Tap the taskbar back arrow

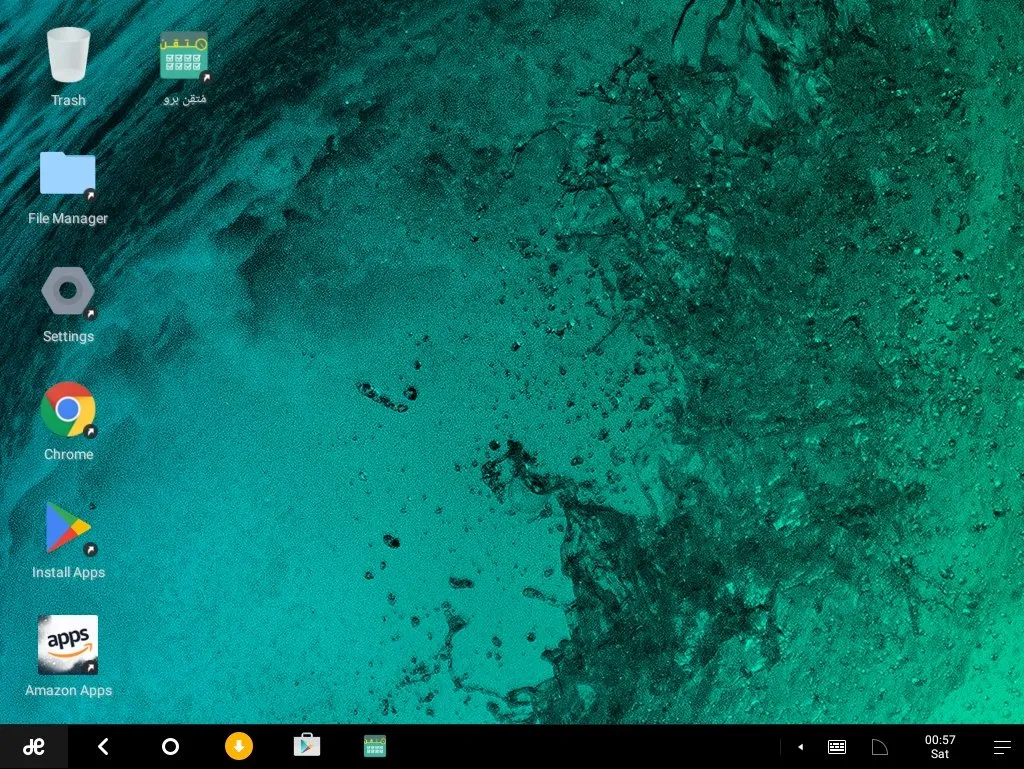tap(103, 747)
